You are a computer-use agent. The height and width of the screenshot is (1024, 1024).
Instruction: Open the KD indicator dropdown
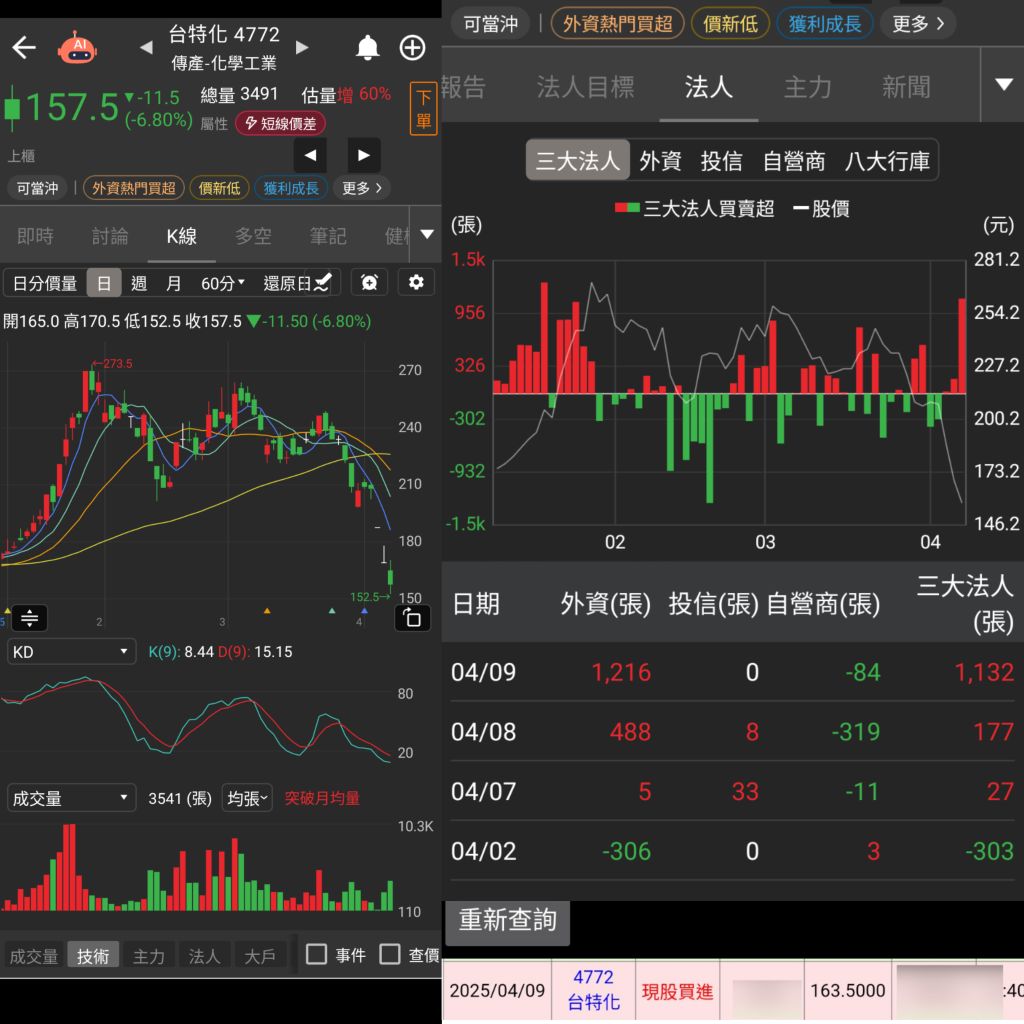(x=70, y=652)
